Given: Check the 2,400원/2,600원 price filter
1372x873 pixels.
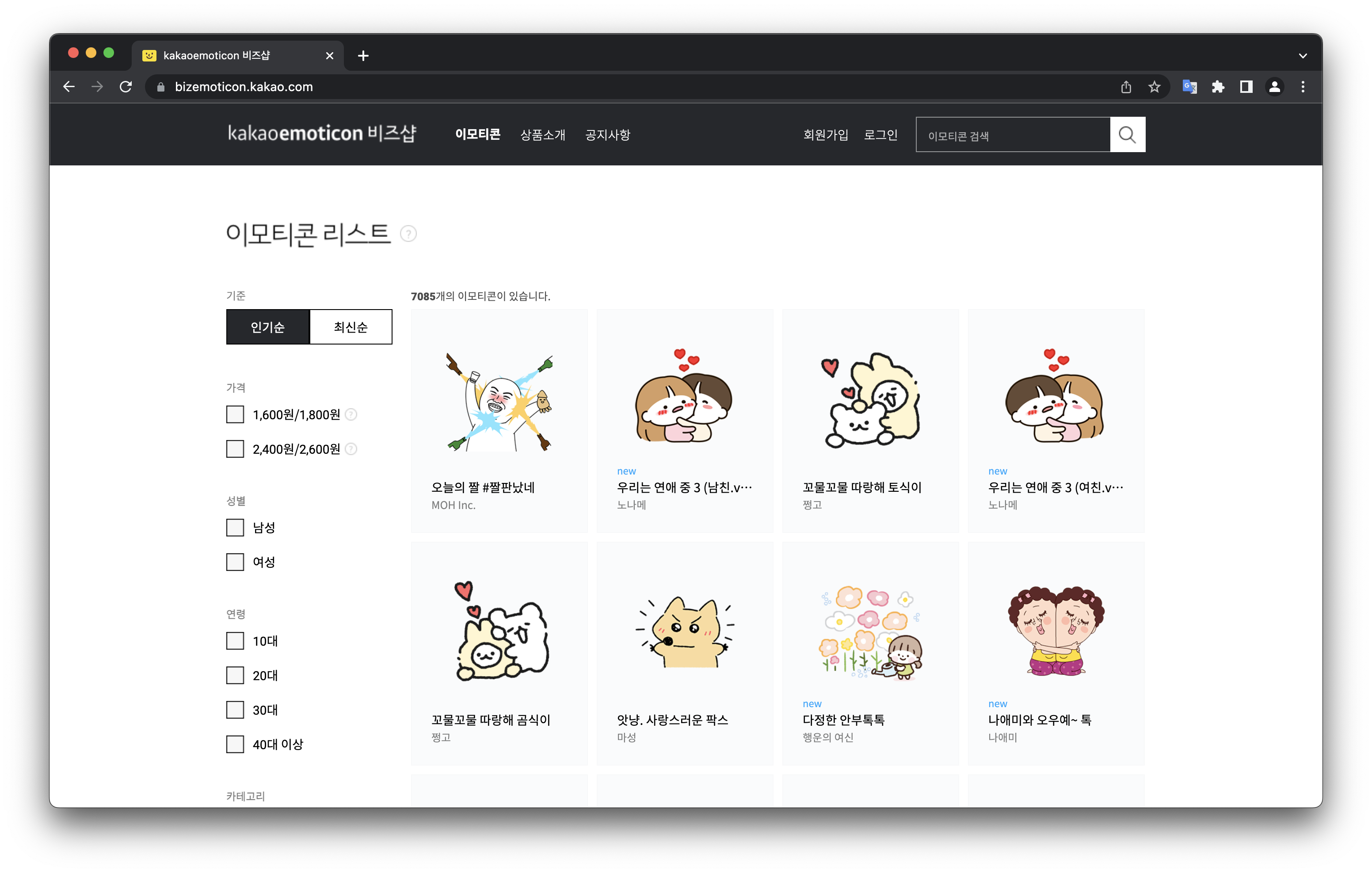Looking at the screenshot, I should point(235,449).
